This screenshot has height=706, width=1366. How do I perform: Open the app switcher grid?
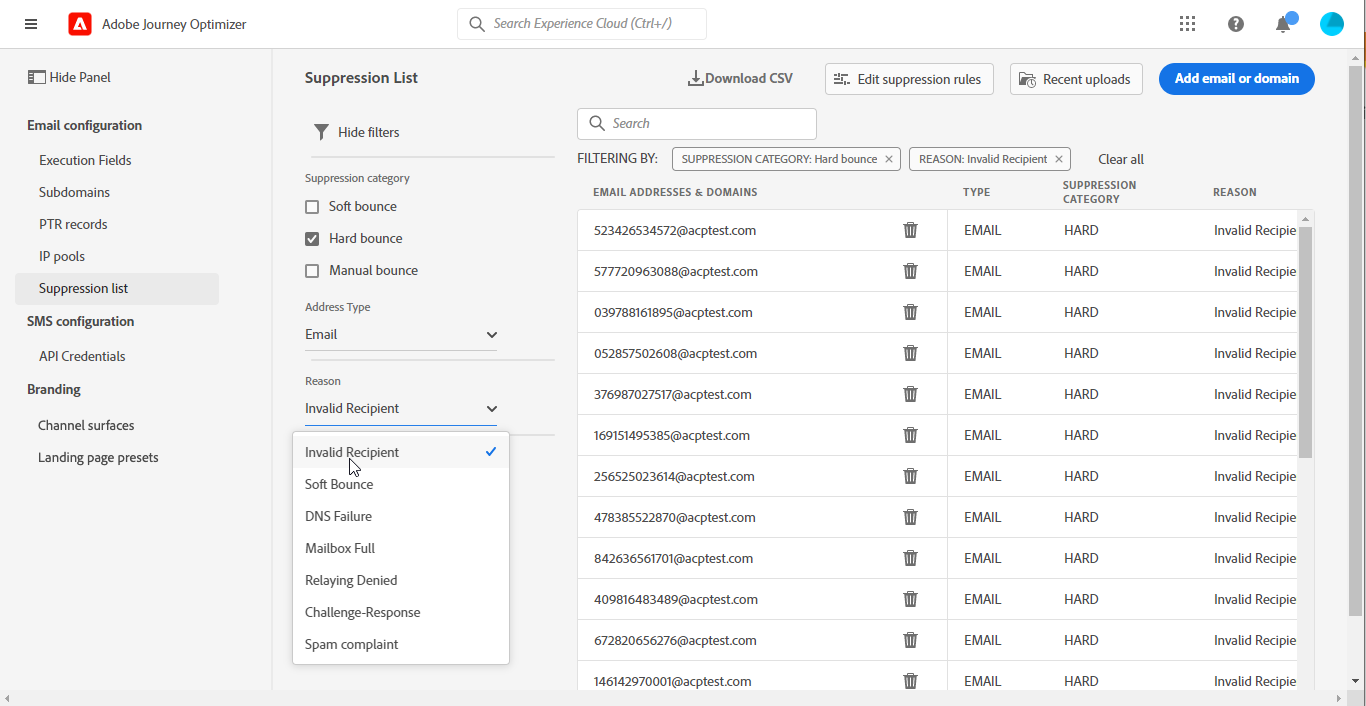click(1187, 24)
